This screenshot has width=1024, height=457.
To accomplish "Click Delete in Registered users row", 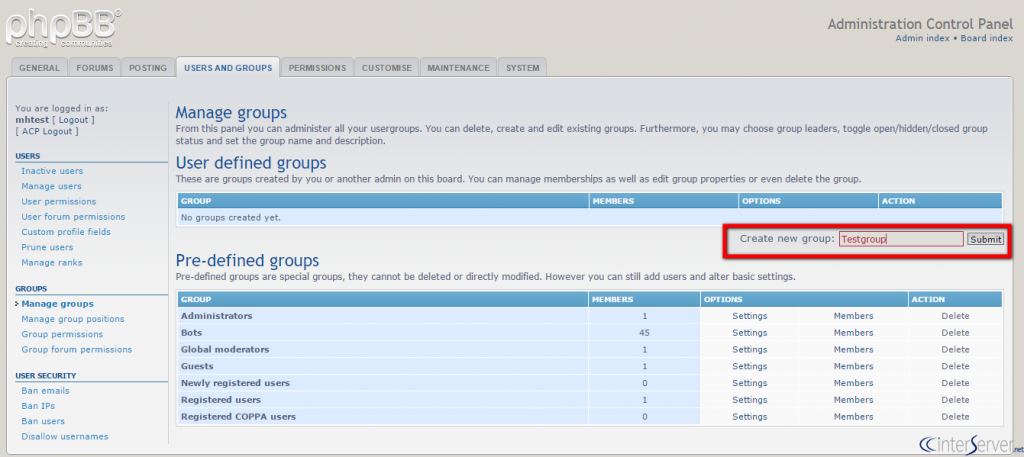I will [955, 400].
